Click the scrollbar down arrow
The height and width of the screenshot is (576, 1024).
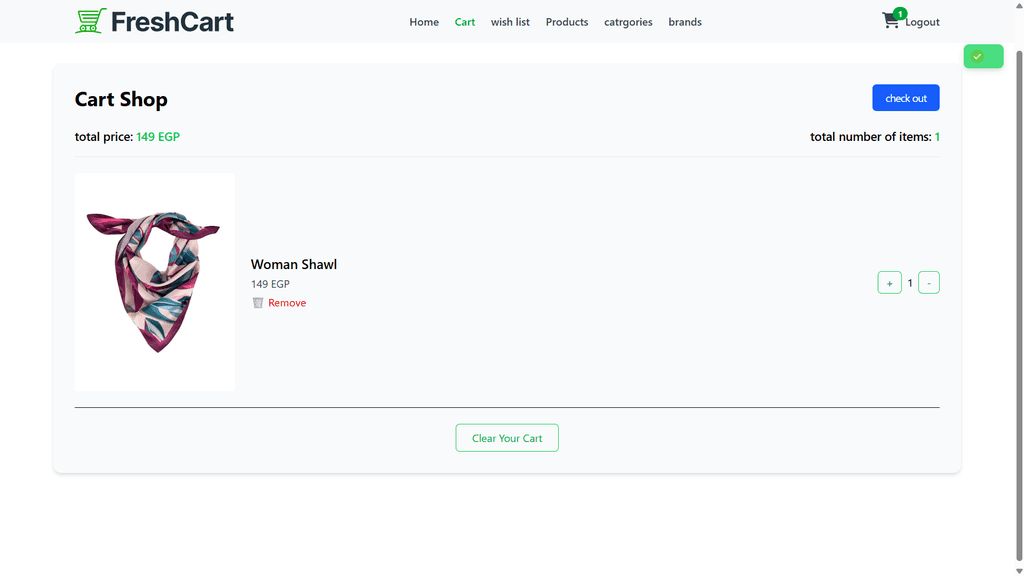[1019, 571]
